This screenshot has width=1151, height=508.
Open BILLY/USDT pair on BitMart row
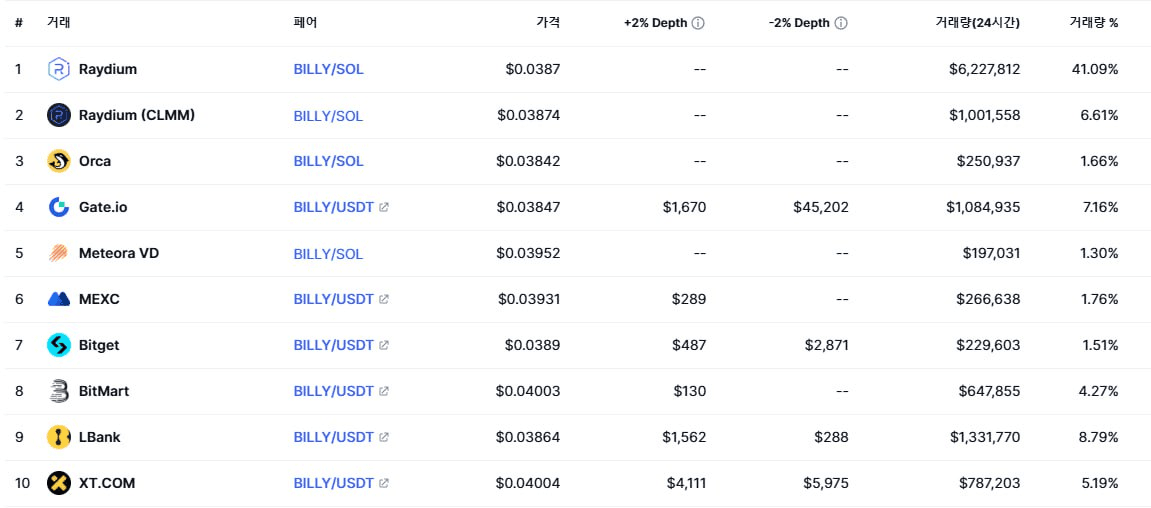[x=334, y=391]
